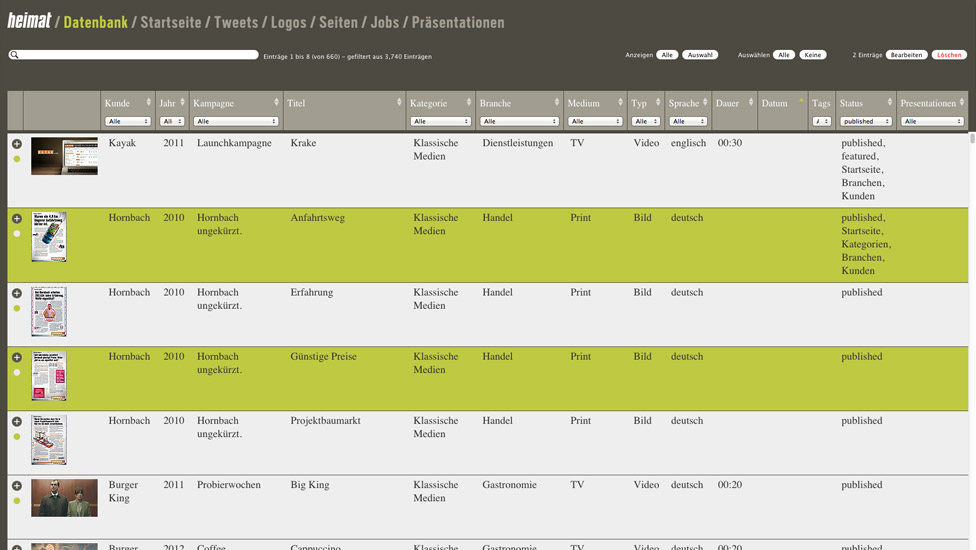Open the Medium filter dropdown

coord(595,121)
